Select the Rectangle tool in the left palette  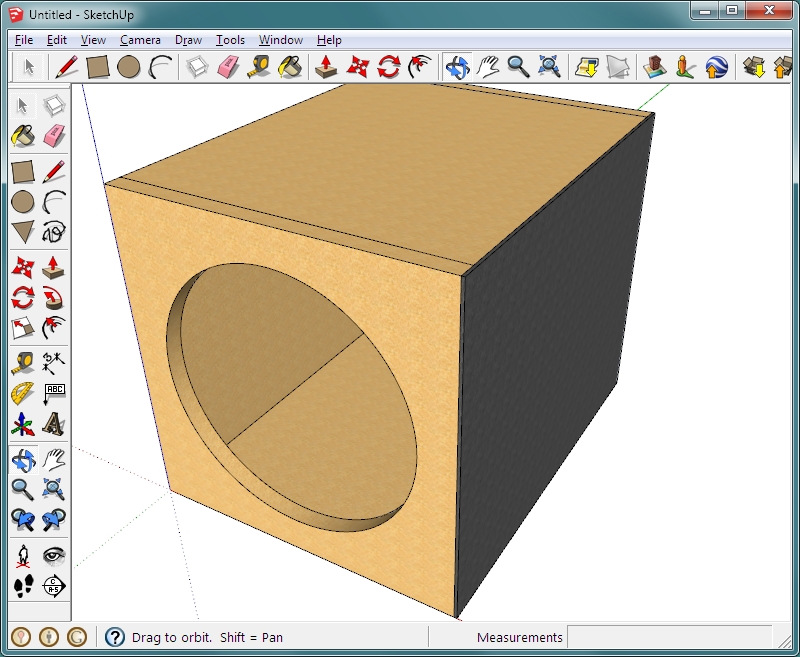tap(22, 172)
